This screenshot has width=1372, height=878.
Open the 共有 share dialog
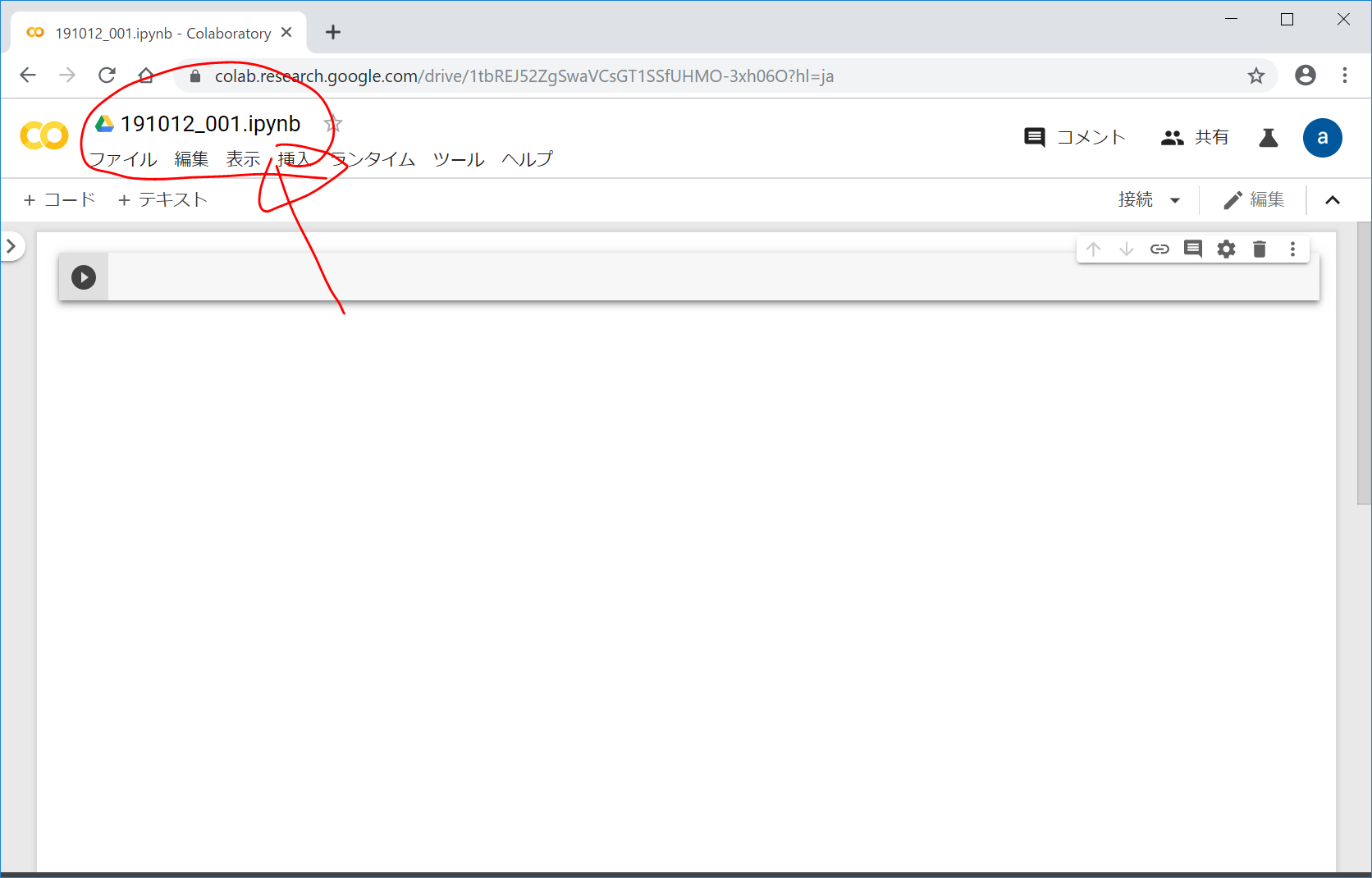pos(1196,138)
